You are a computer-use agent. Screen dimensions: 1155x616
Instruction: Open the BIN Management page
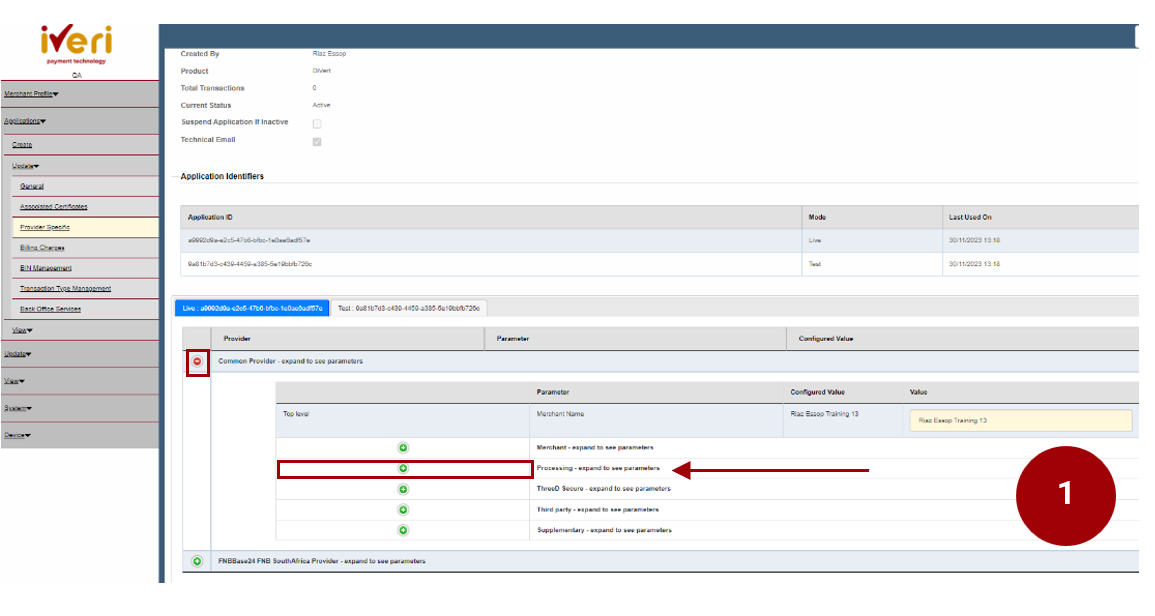(46, 268)
